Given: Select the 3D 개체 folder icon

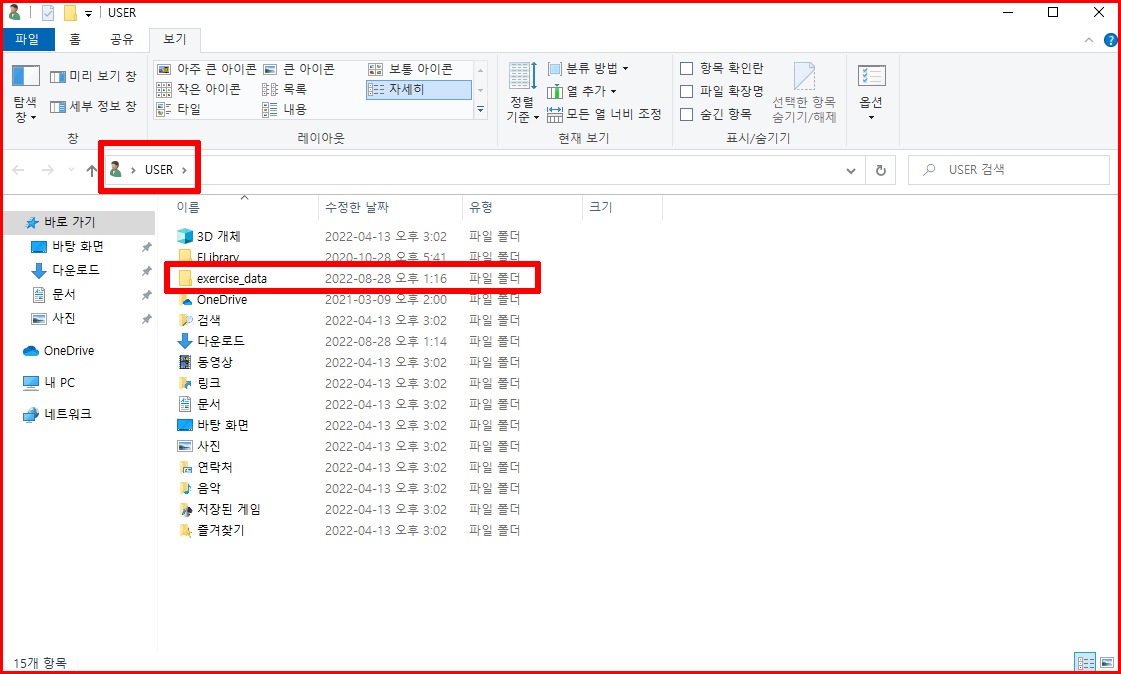Looking at the screenshot, I should tap(185, 237).
